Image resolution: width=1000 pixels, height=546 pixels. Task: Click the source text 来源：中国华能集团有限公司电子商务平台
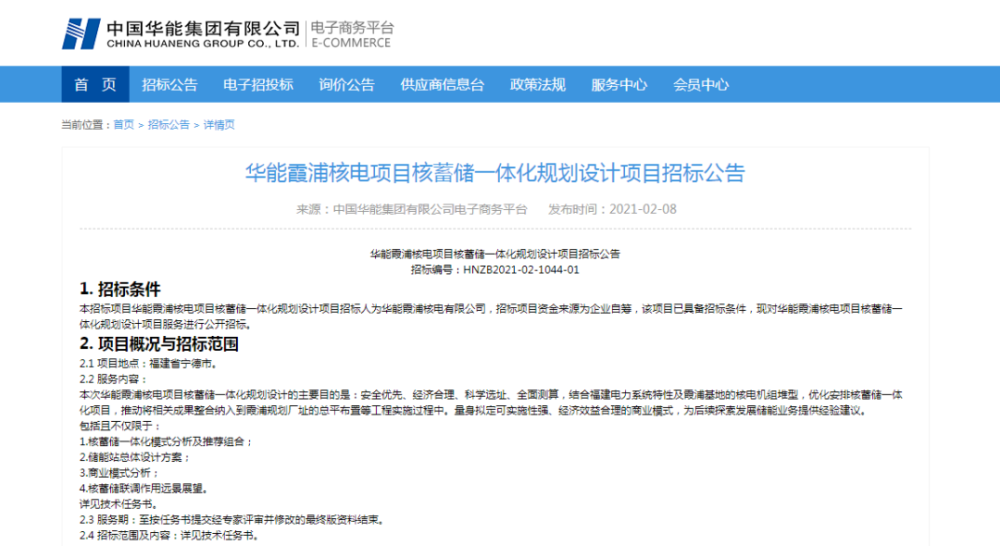[412, 209]
